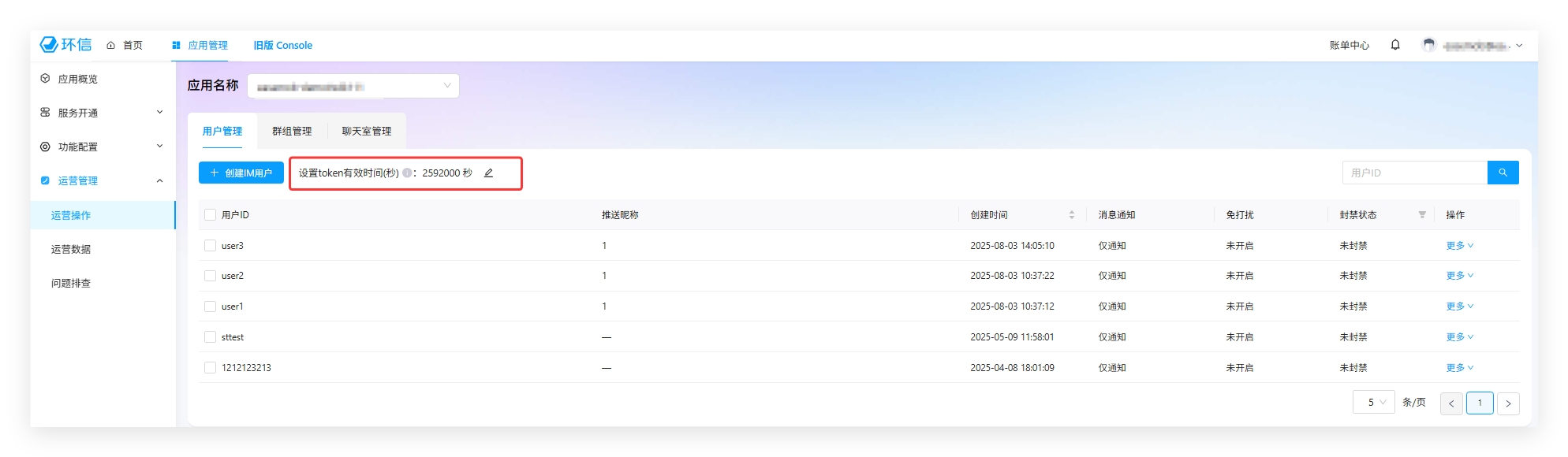Screen dimensions: 1568x457
Task: Toggle the select-all checkbox in 用户ID header
Action: coord(210,215)
